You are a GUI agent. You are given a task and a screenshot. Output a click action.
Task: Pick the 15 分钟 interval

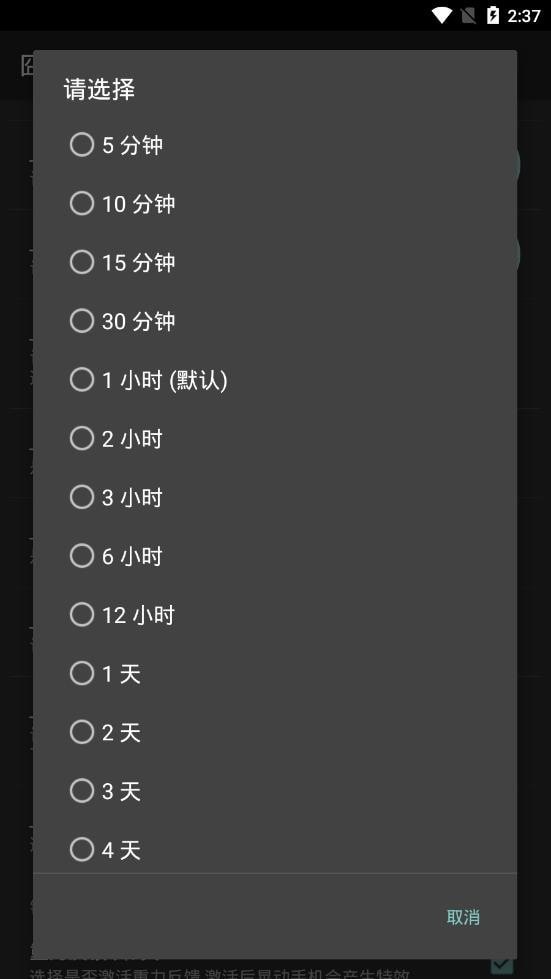(275, 262)
